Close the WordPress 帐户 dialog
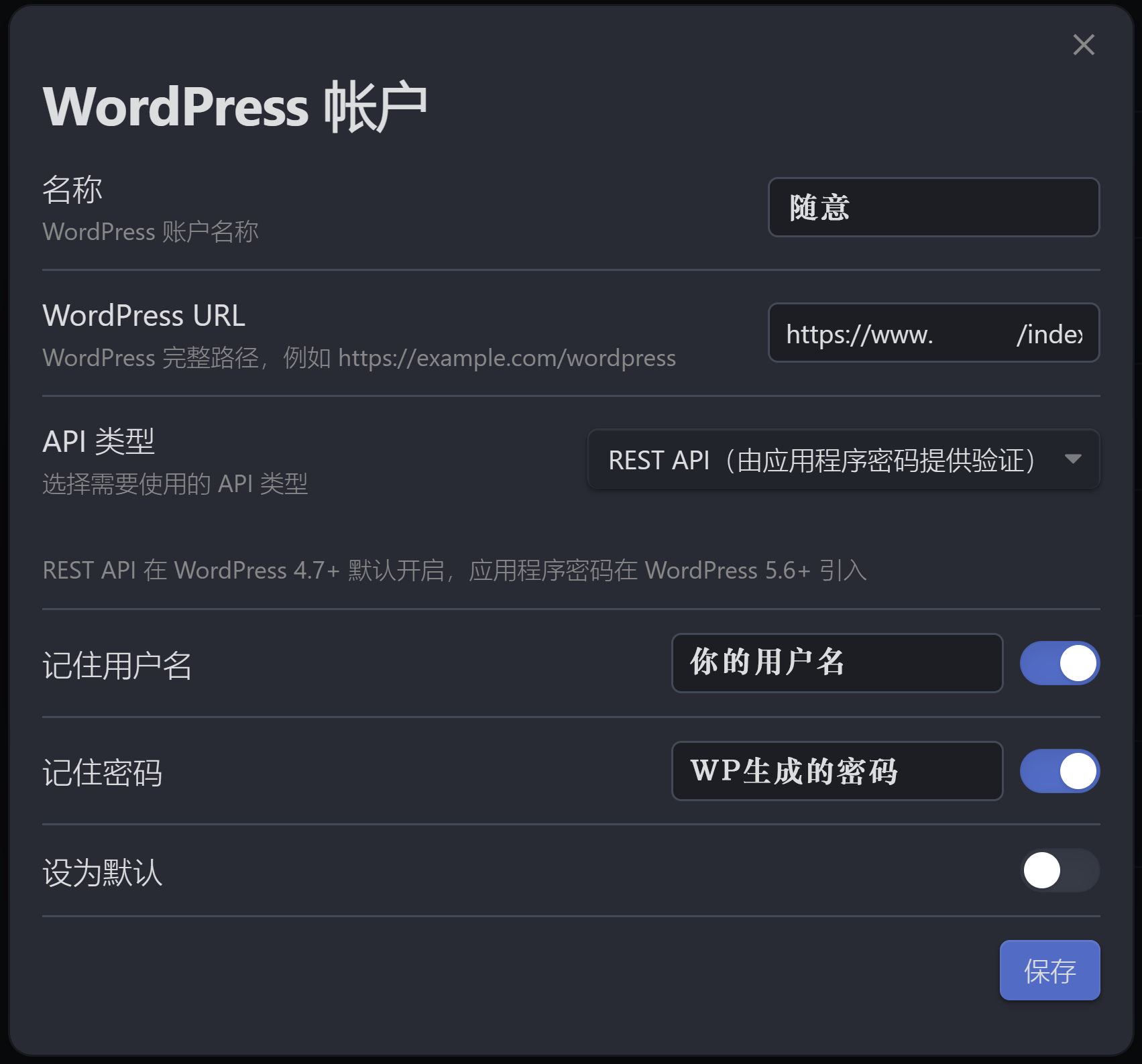 (x=1083, y=45)
